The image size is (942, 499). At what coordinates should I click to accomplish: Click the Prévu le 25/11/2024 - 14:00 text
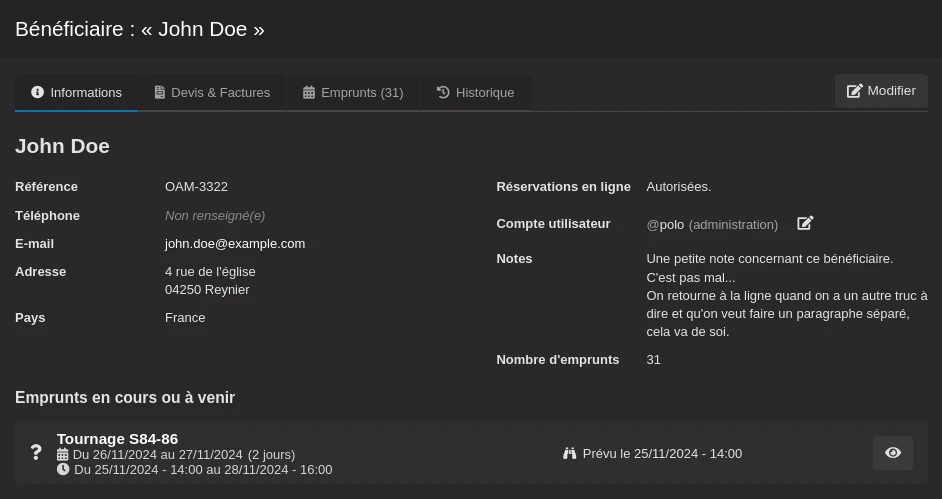[x=662, y=454]
